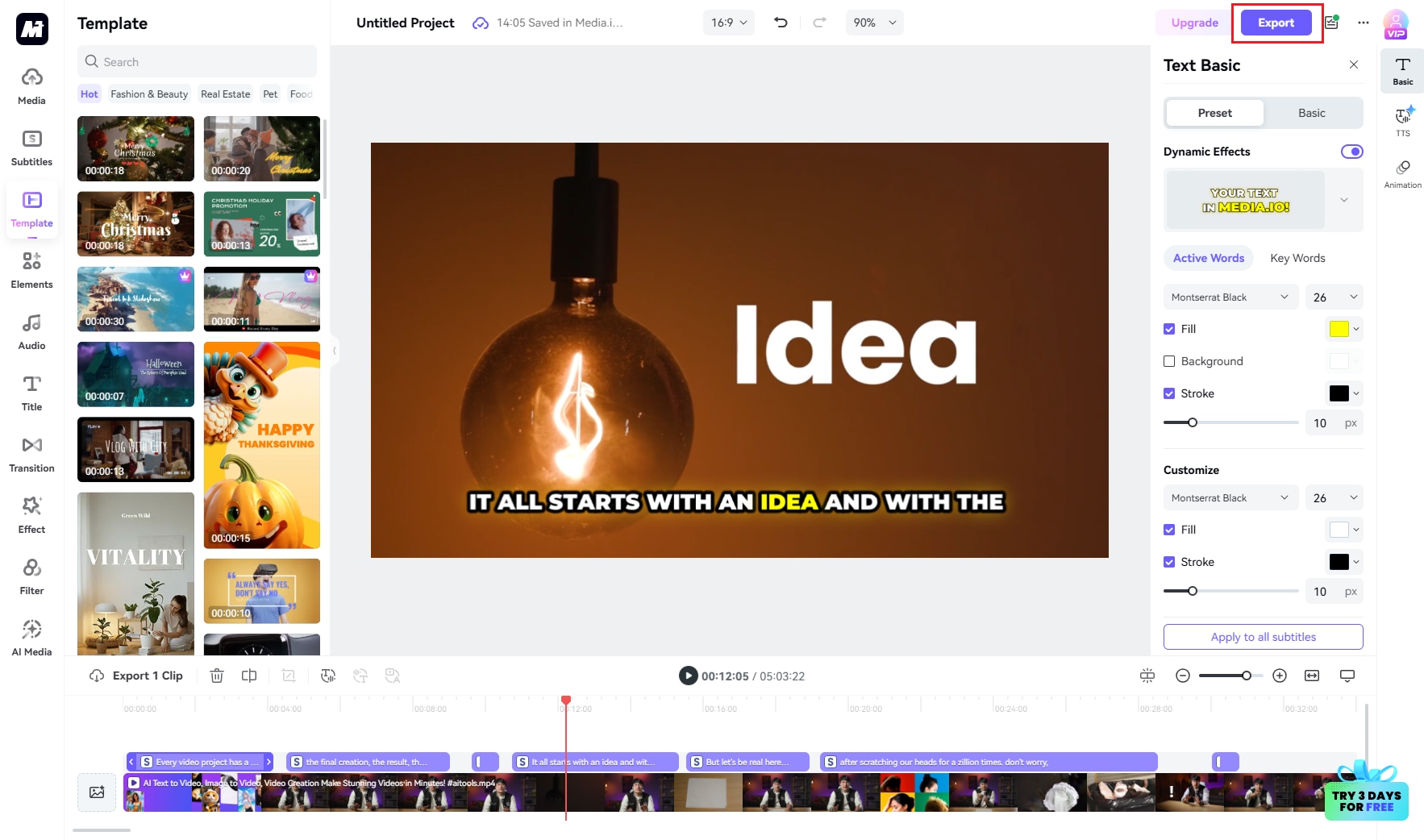Select the Active Words tab
This screenshot has height=840, width=1424.
1208,258
